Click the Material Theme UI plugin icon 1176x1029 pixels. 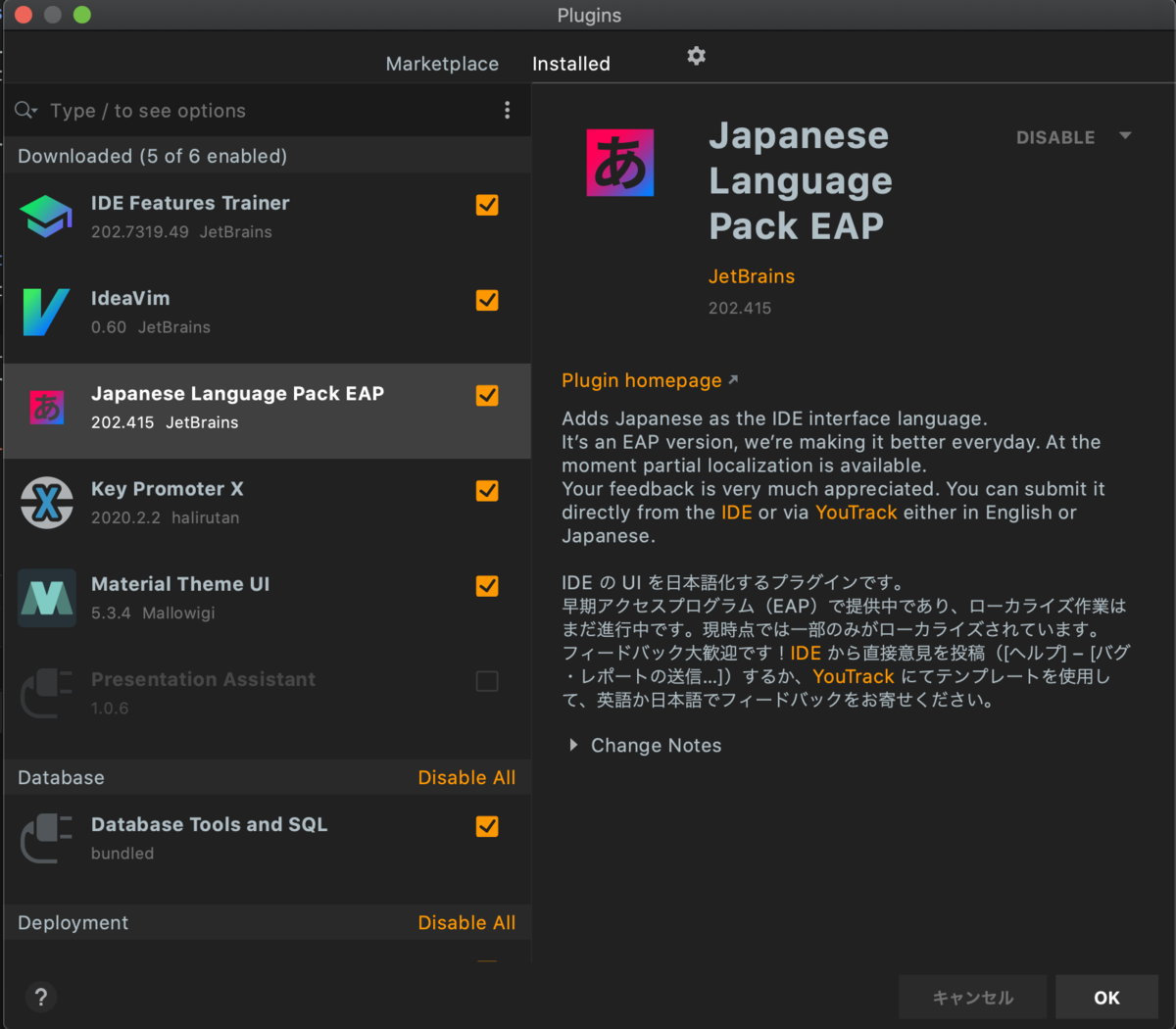(46, 598)
